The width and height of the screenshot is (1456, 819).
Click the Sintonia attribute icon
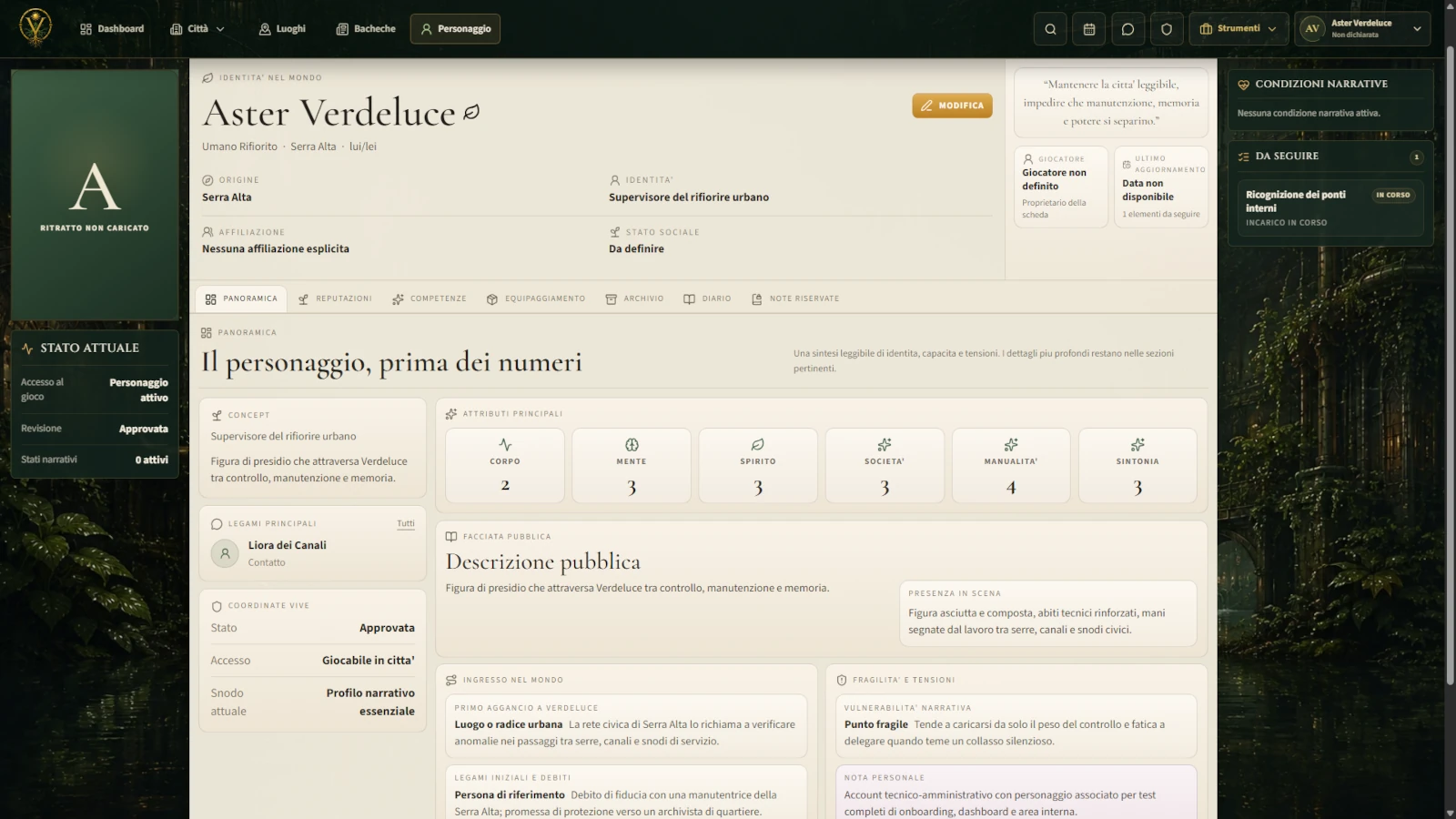coord(1137,444)
